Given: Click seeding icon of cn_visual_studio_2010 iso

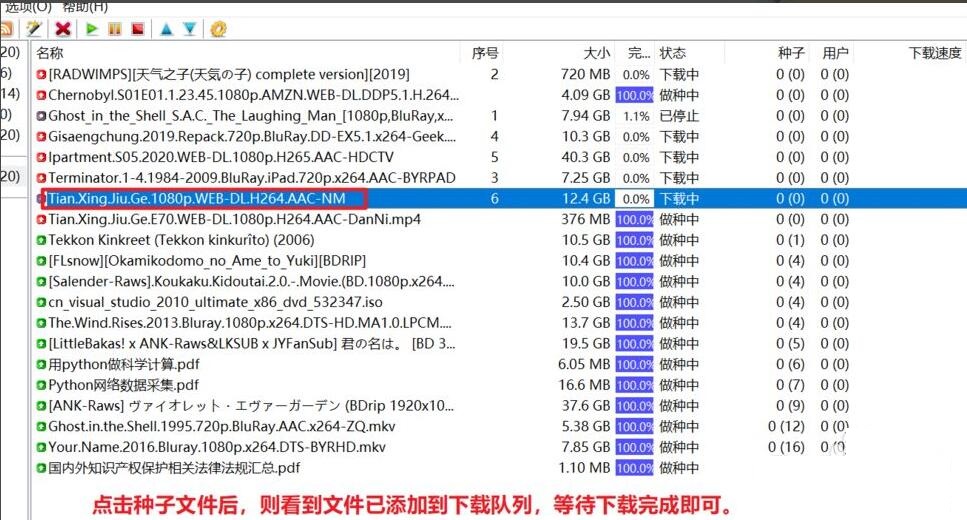Looking at the screenshot, I should point(41,302).
